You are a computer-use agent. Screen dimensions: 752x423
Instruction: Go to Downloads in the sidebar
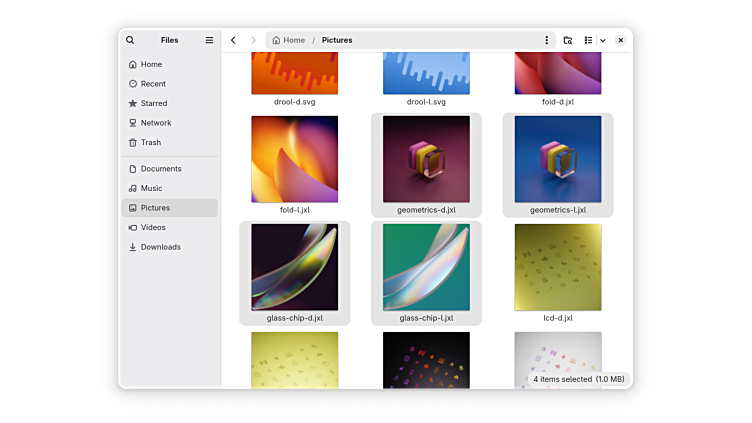click(160, 247)
